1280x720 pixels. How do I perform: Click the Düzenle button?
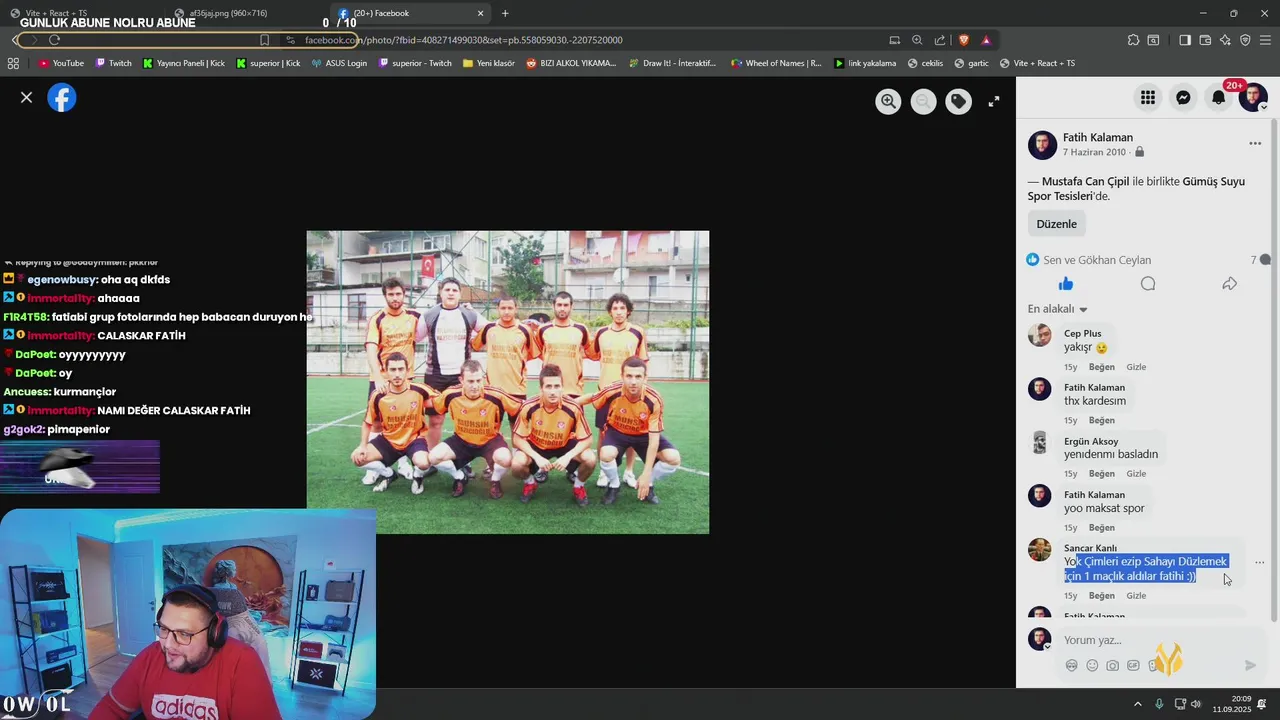point(1056,224)
